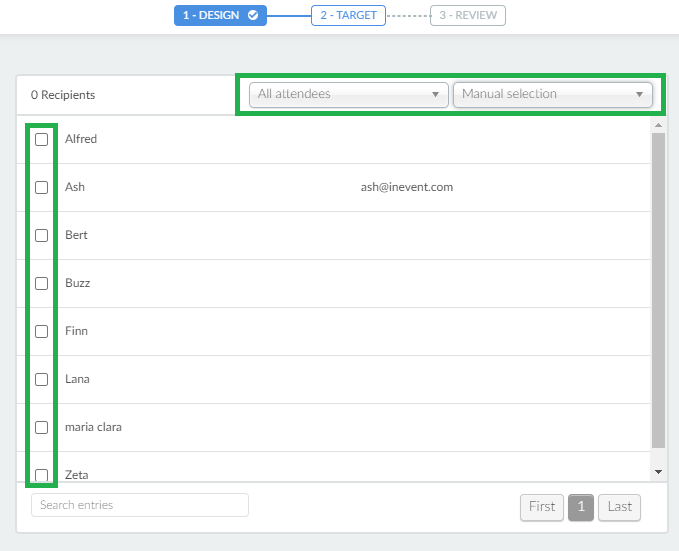Open the 2 - TARGET step
679x551 pixels.
[348, 16]
